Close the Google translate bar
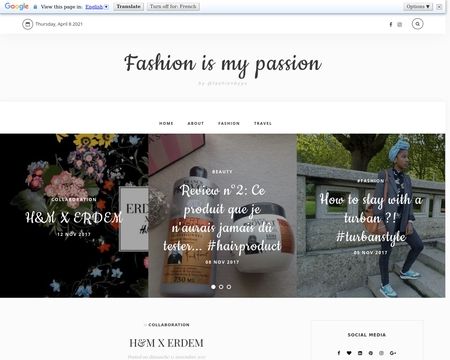 coord(439,7)
